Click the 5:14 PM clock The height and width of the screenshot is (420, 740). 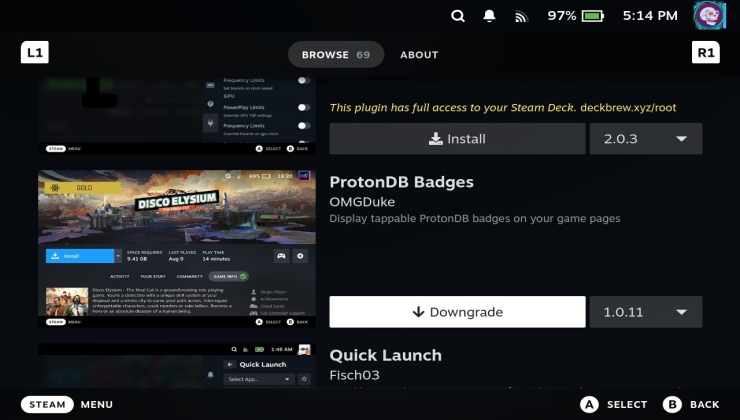point(650,16)
